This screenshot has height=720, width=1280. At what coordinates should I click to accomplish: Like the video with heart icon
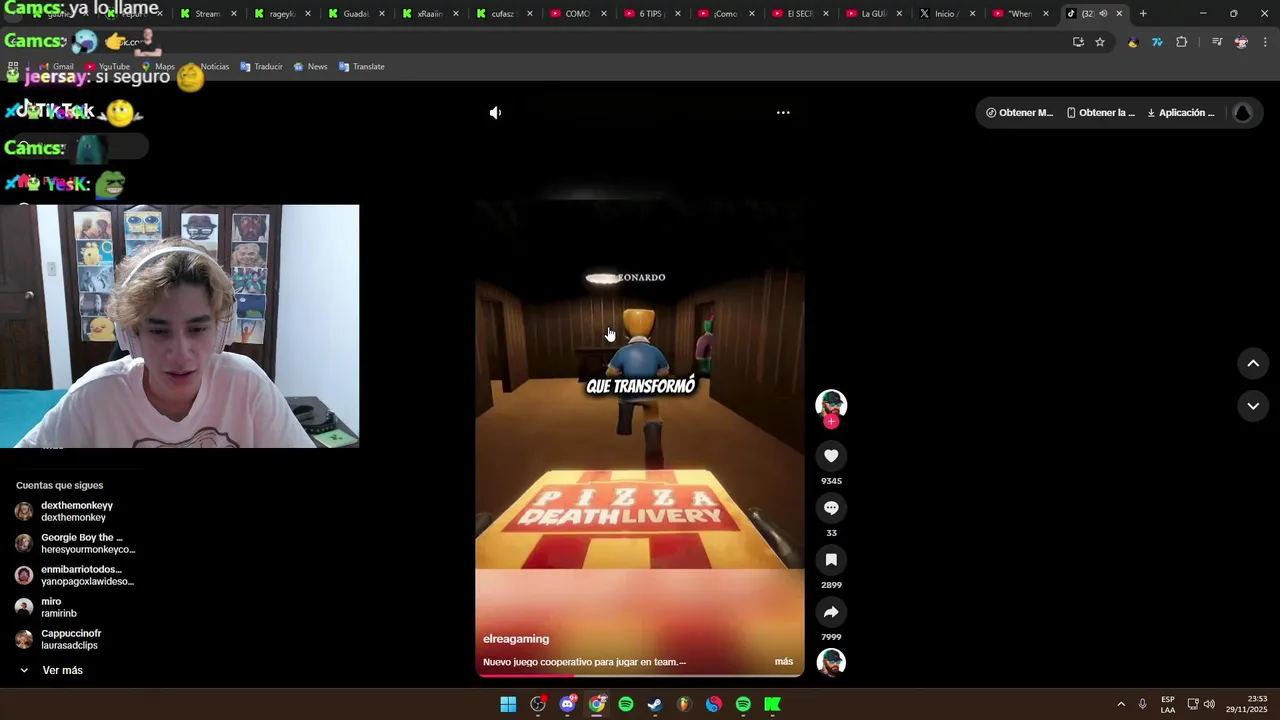(831, 456)
